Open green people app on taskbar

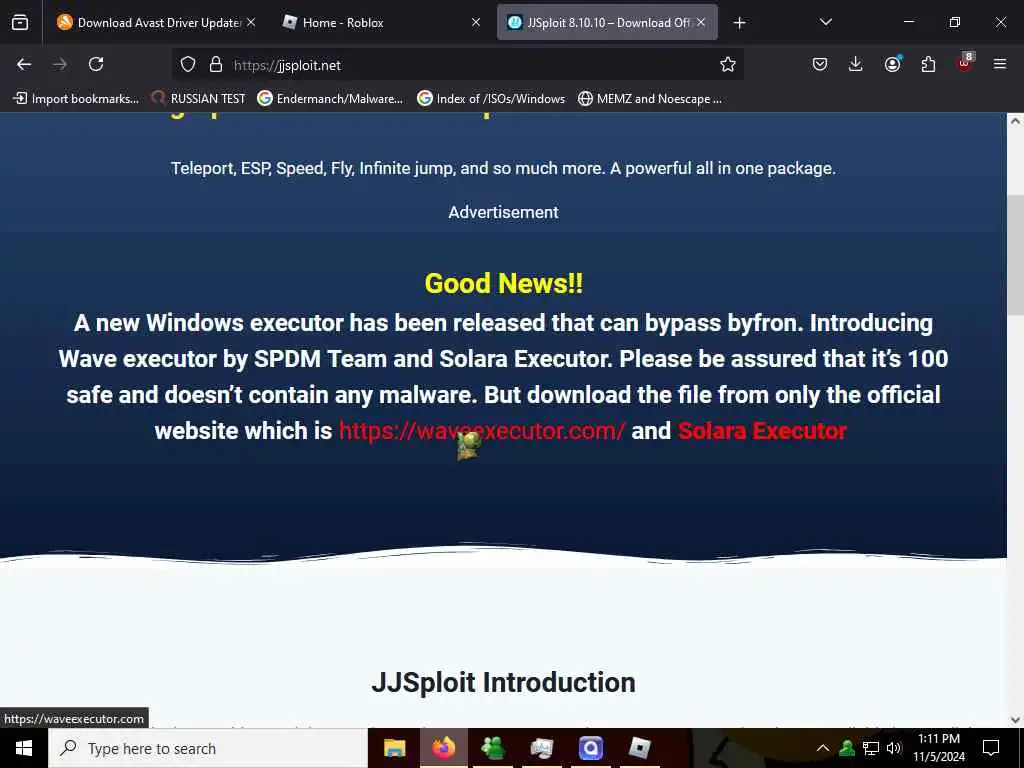(x=492, y=748)
